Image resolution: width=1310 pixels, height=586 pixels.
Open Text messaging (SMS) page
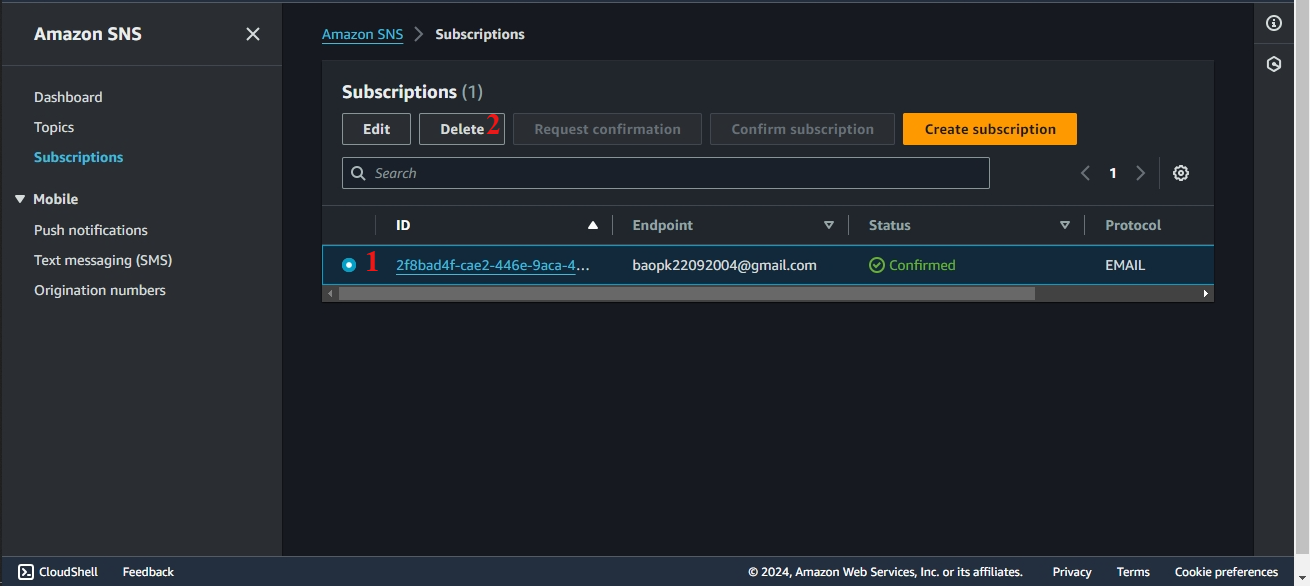pos(103,260)
